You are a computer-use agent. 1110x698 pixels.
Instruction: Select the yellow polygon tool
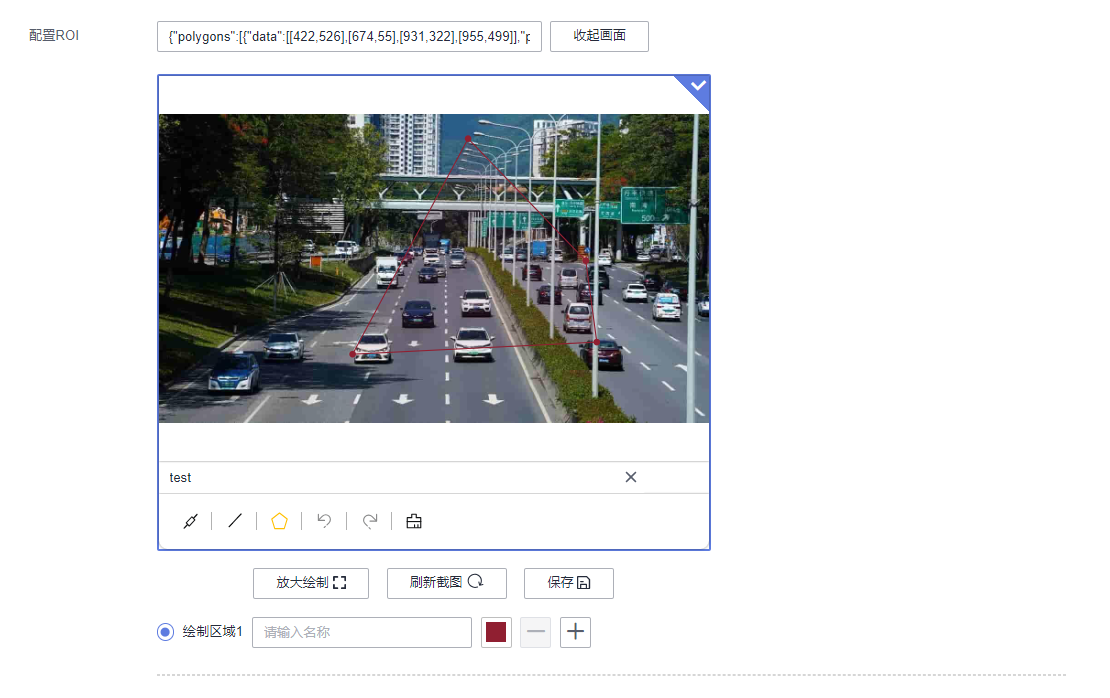click(x=280, y=521)
